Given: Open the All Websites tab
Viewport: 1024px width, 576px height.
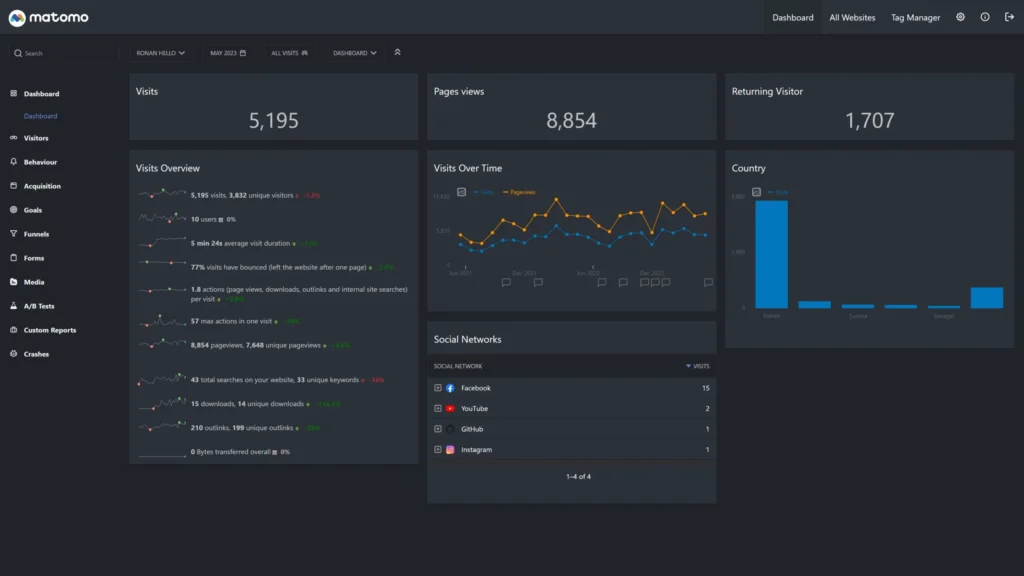Looking at the screenshot, I should [851, 17].
